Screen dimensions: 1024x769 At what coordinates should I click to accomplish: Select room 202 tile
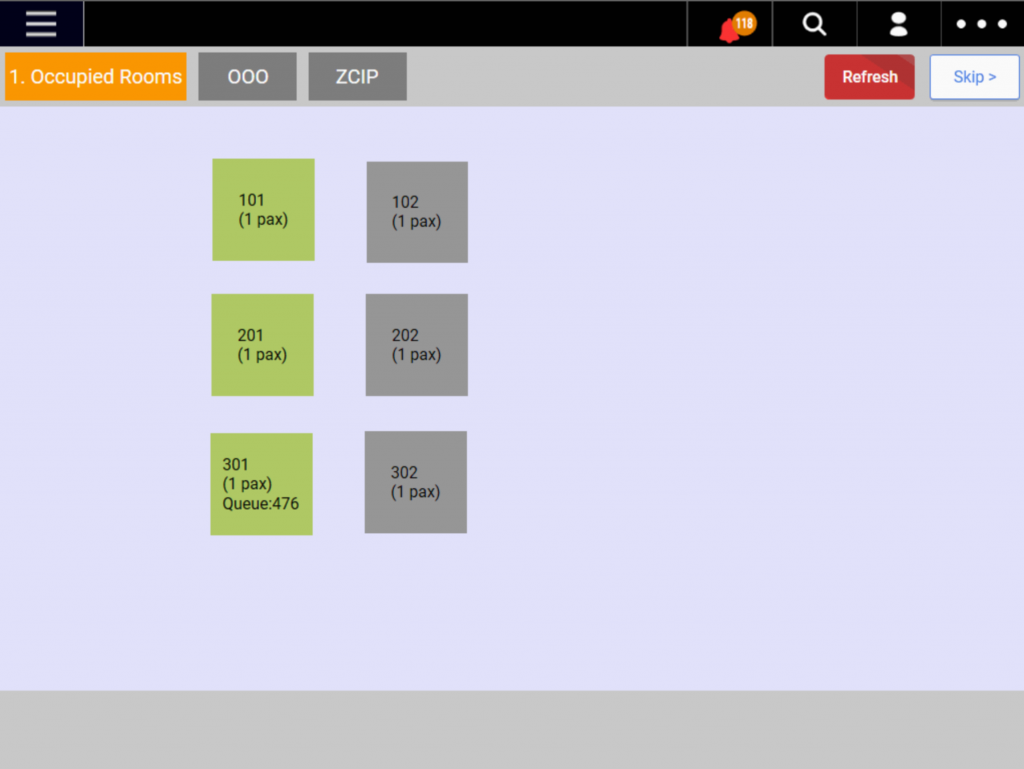417,345
